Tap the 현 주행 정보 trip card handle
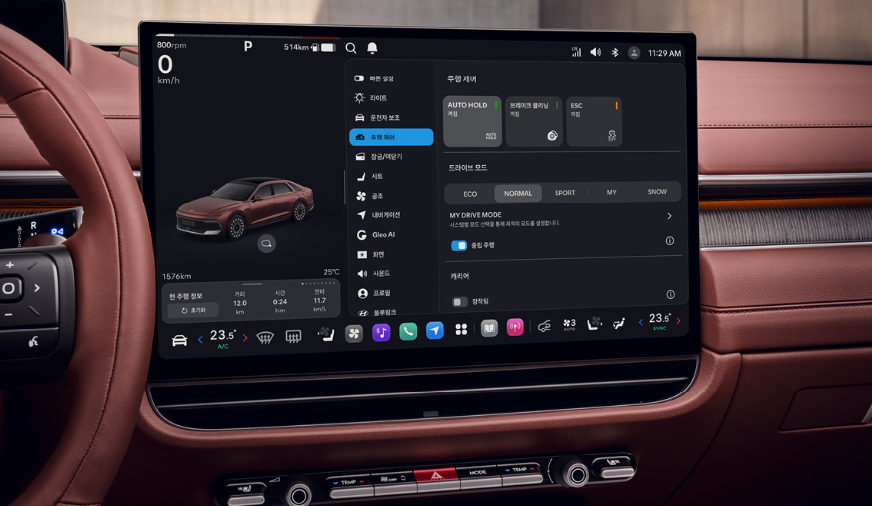The image size is (872, 506). pos(252,284)
